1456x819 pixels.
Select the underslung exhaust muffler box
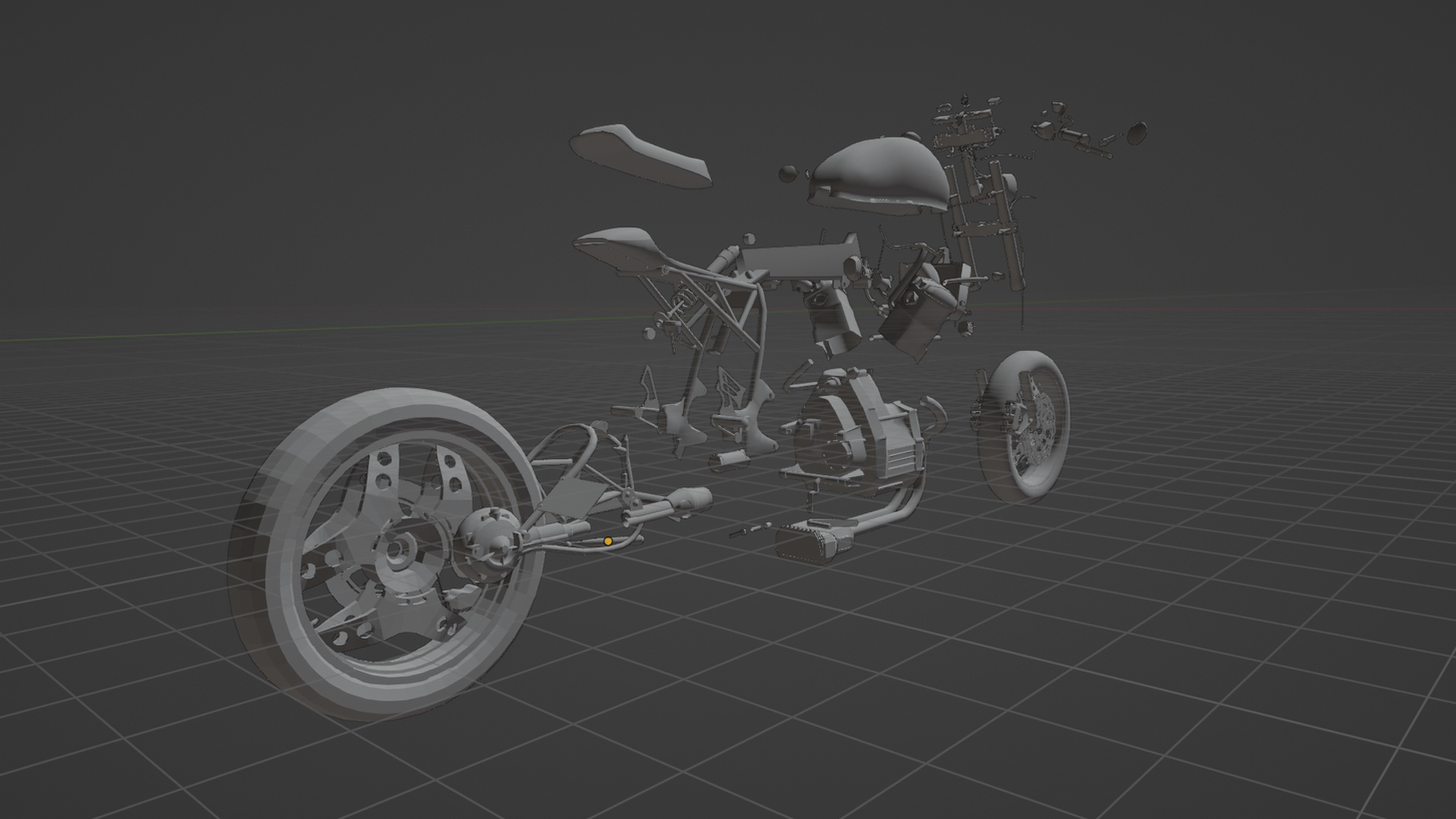tap(811, 543)
